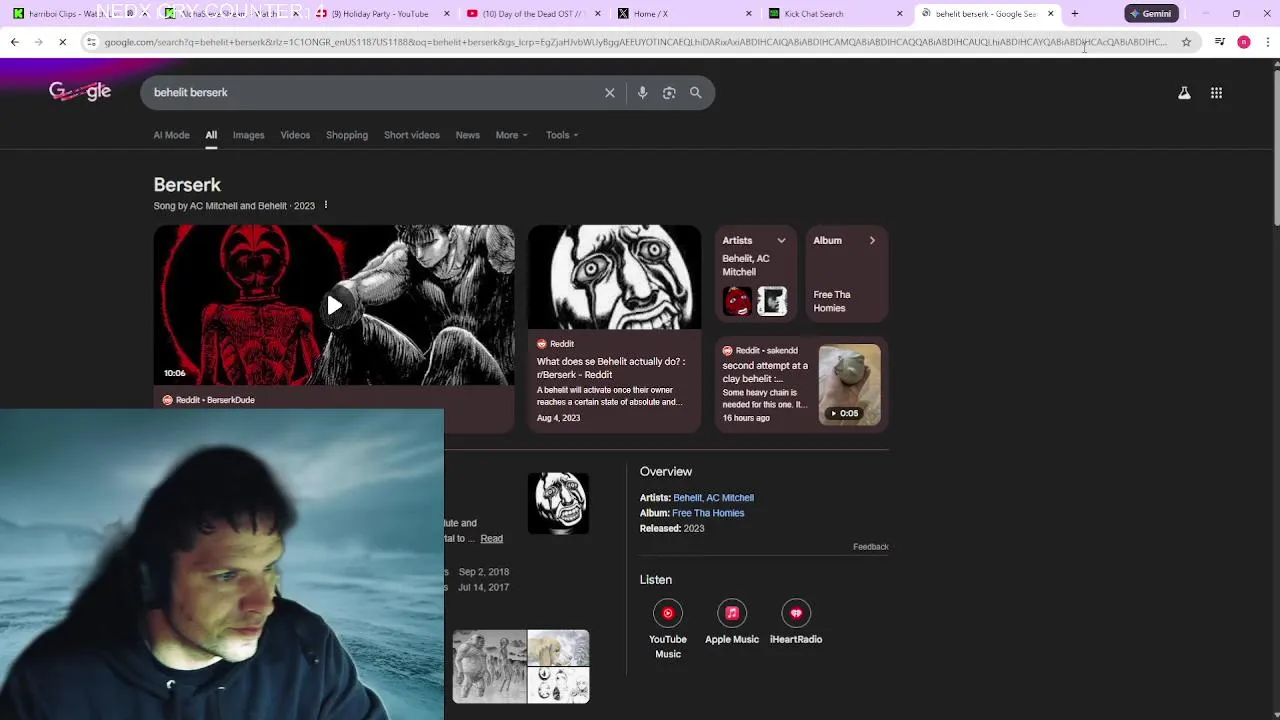The width and height of the screenshot is (1280, 720).
Task: Click the 'Jul 14, 2017' date text
Action: click(x=484, y=587)
